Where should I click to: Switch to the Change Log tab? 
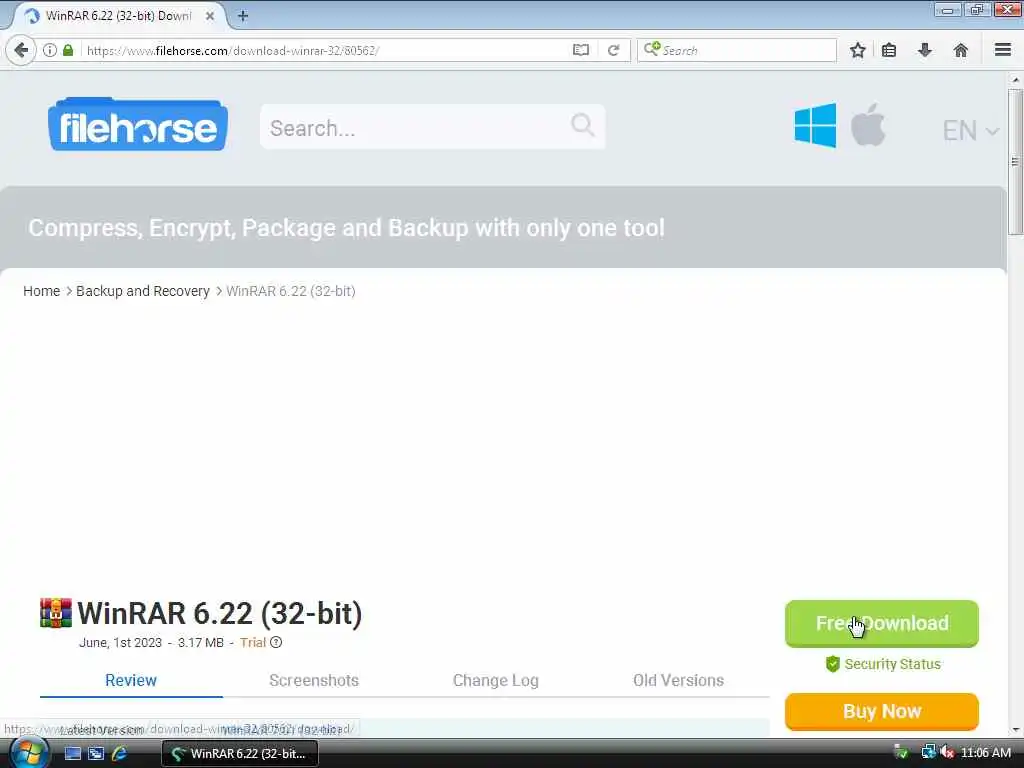pos(496,680)
